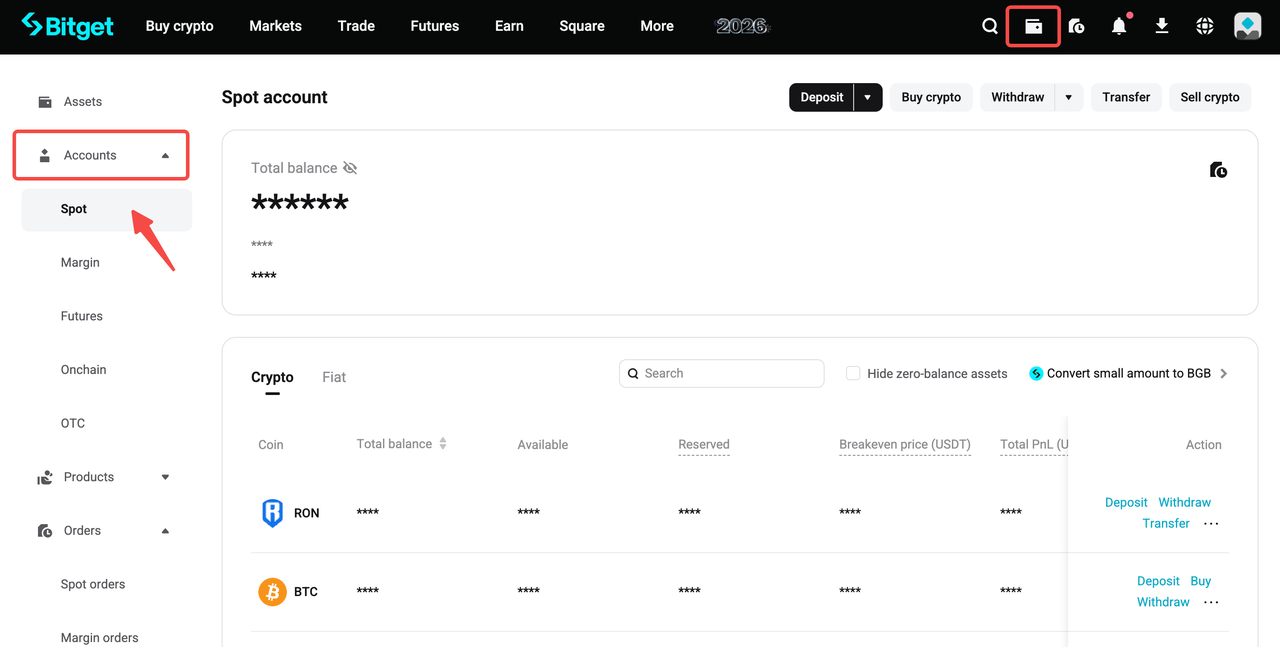
Task: Collapse the Accounts section chevron
Action: pyautogui.click(x=165, y=155)
